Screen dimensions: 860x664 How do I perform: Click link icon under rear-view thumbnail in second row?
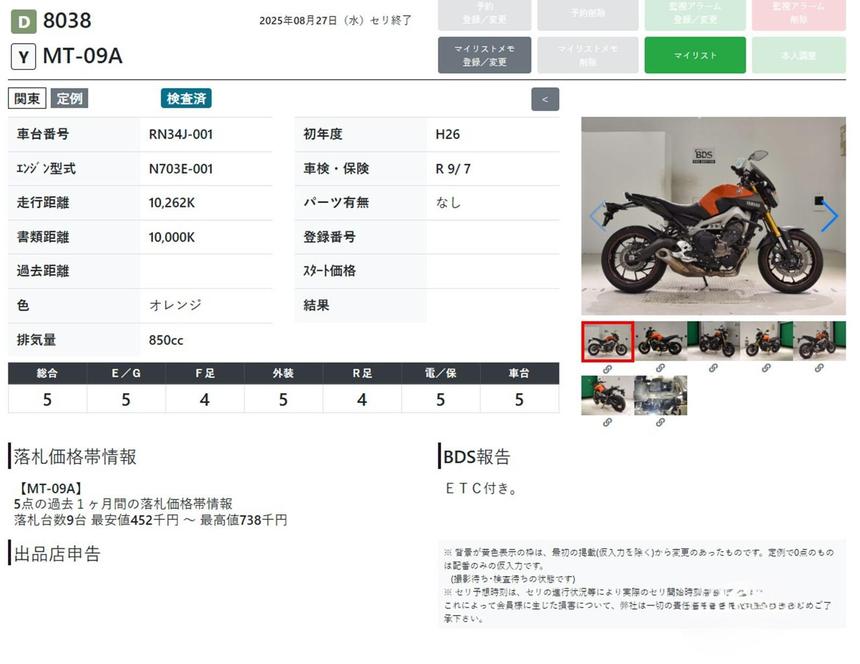coord(607,423)
